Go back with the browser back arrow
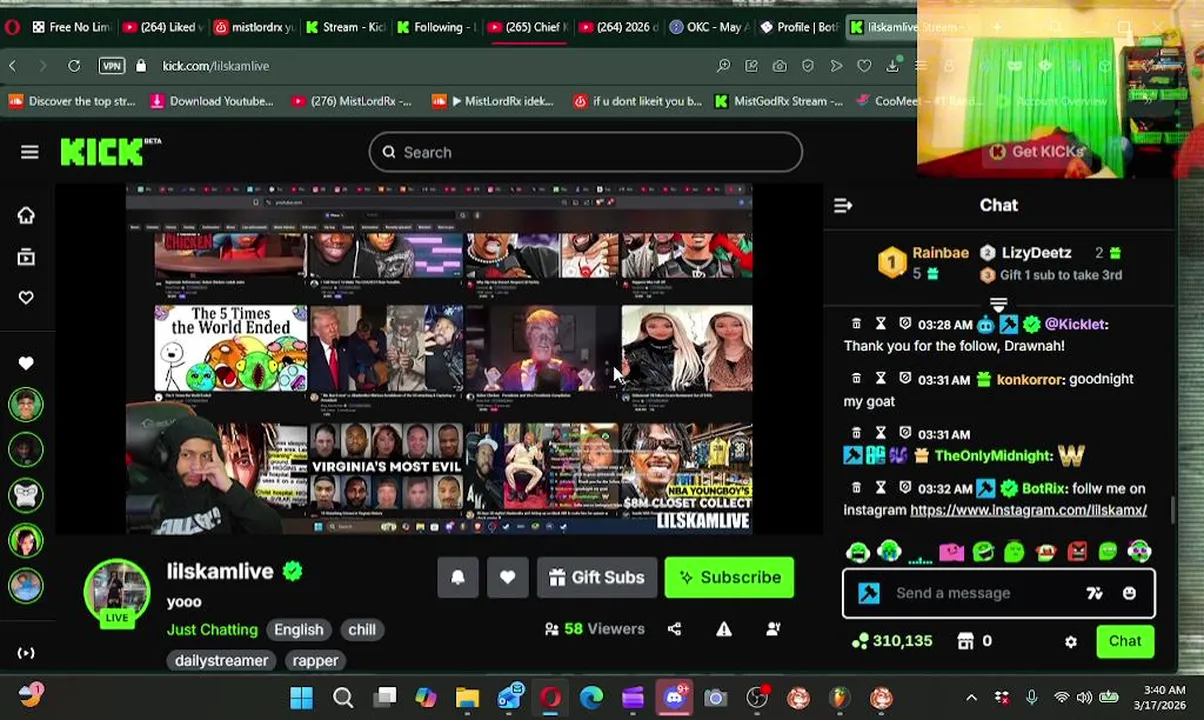 (12, 66)
